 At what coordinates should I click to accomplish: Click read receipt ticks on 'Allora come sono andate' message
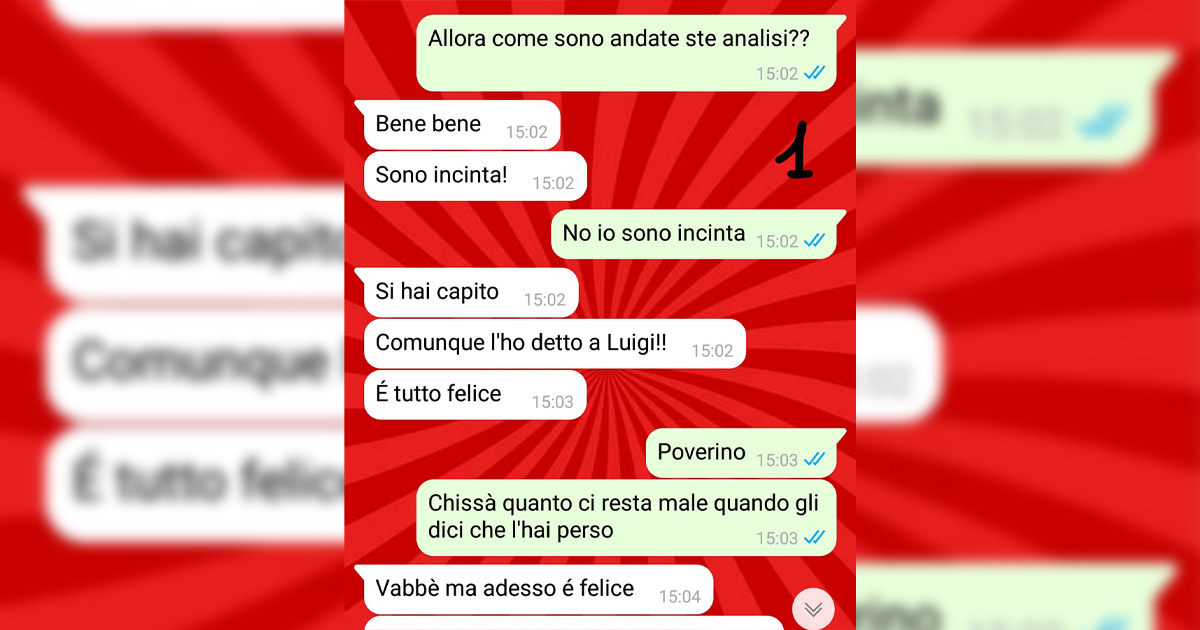coord(814,73)
